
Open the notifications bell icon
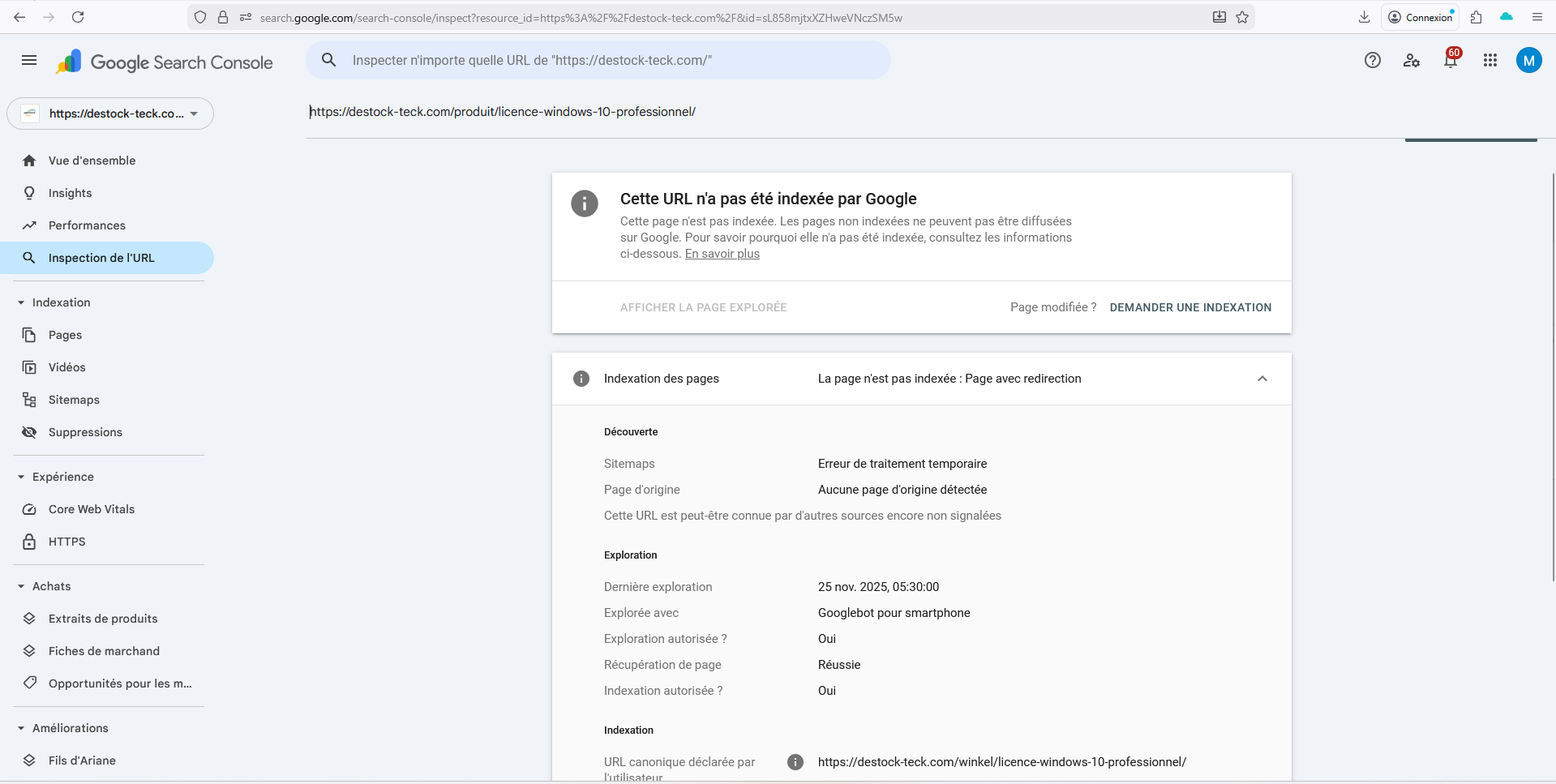(x=1451, y=60)
